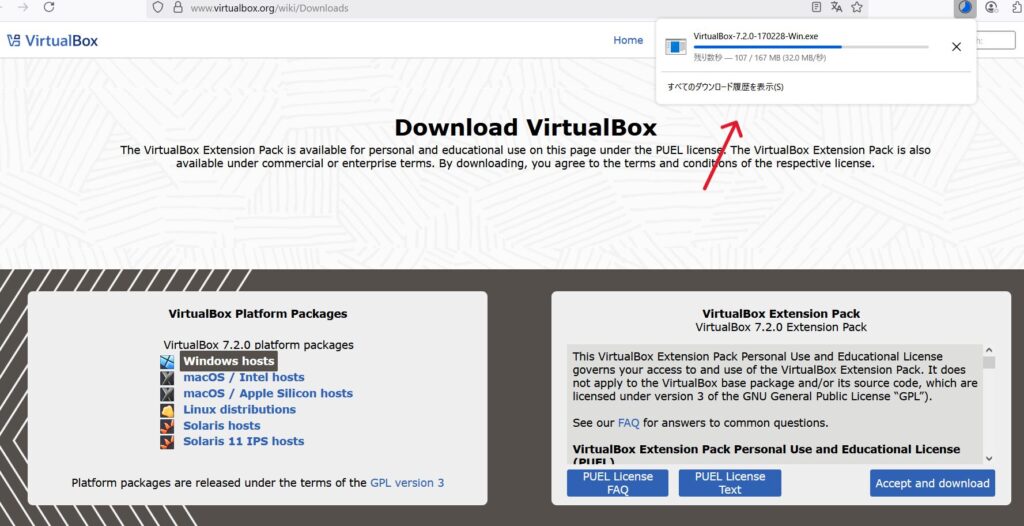
Task: Open the extensions puzzle icon
Action: 1017,7
